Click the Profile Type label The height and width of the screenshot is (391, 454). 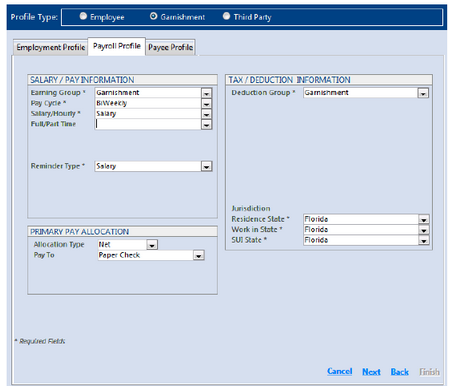34,17
